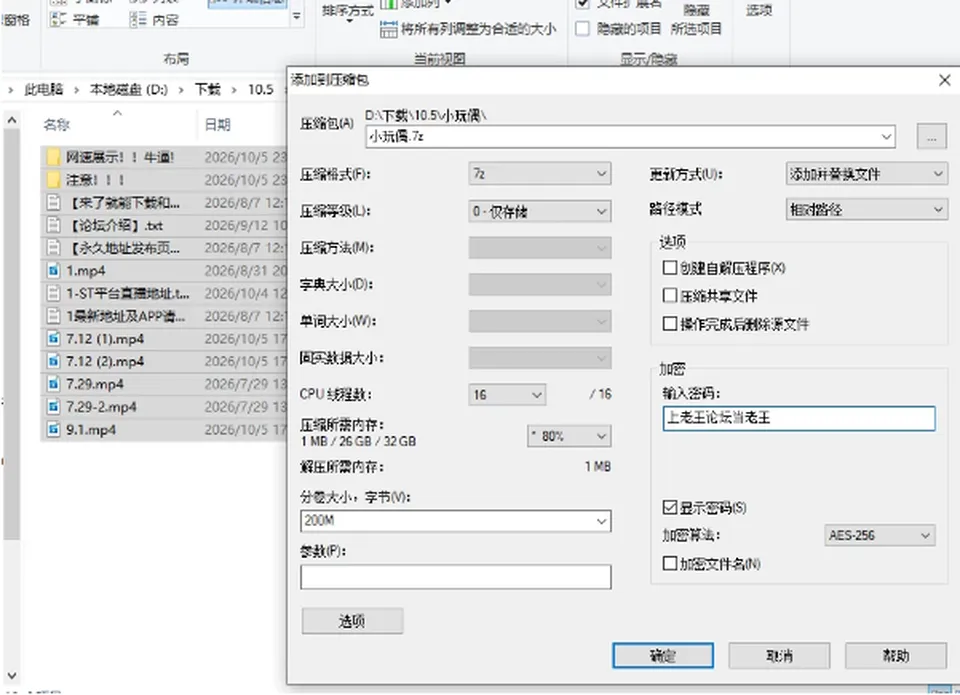
Task: Open the 分卷大小 200M combo box
Action: tap(456, 521)
